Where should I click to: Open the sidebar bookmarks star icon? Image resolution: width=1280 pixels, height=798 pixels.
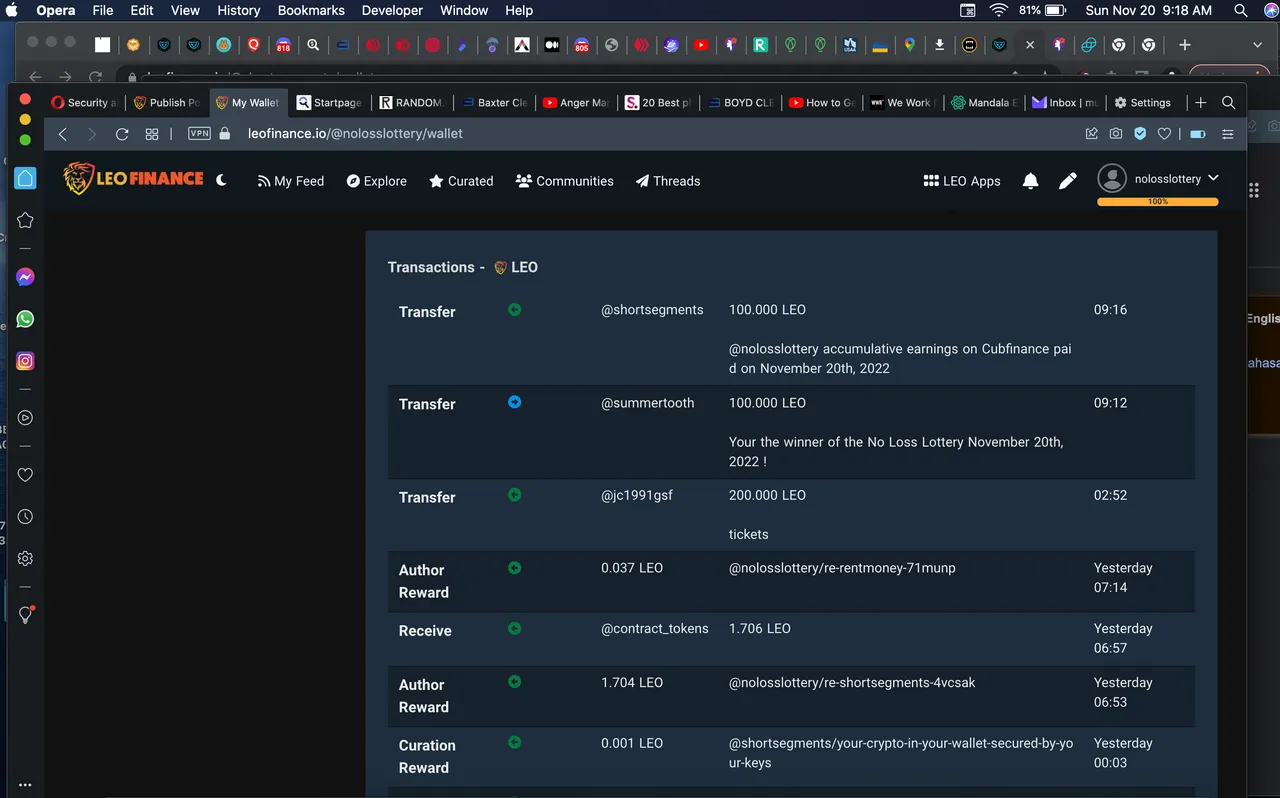point(26,220)
